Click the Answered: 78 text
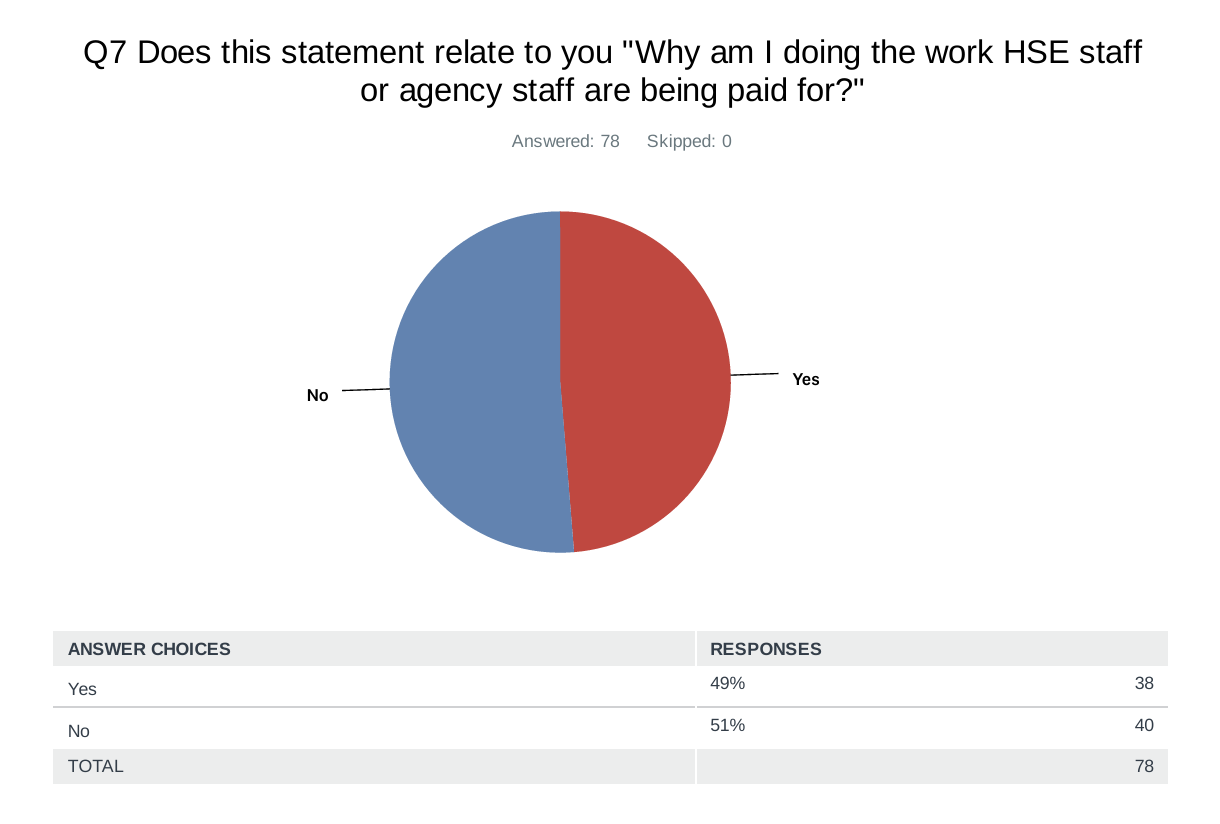 (566, 141)
